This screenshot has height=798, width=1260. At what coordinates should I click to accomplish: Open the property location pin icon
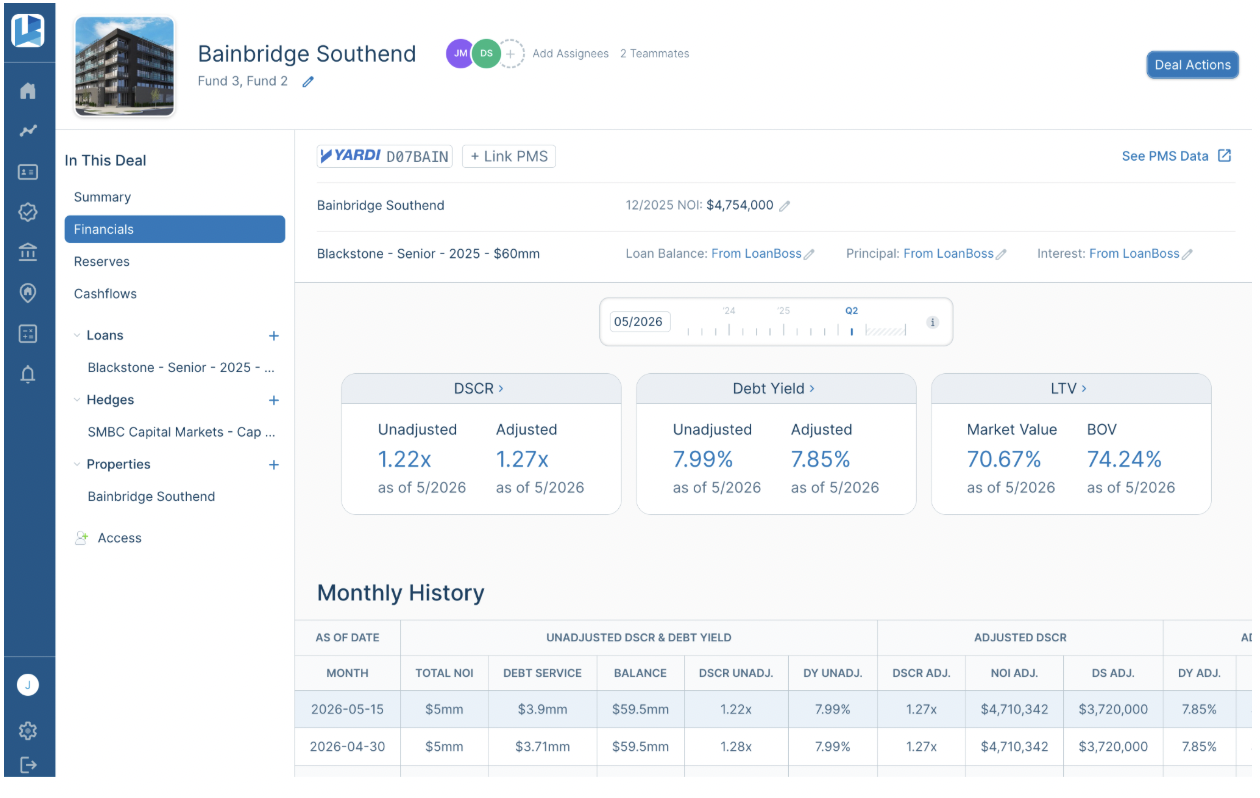point(28,293)
